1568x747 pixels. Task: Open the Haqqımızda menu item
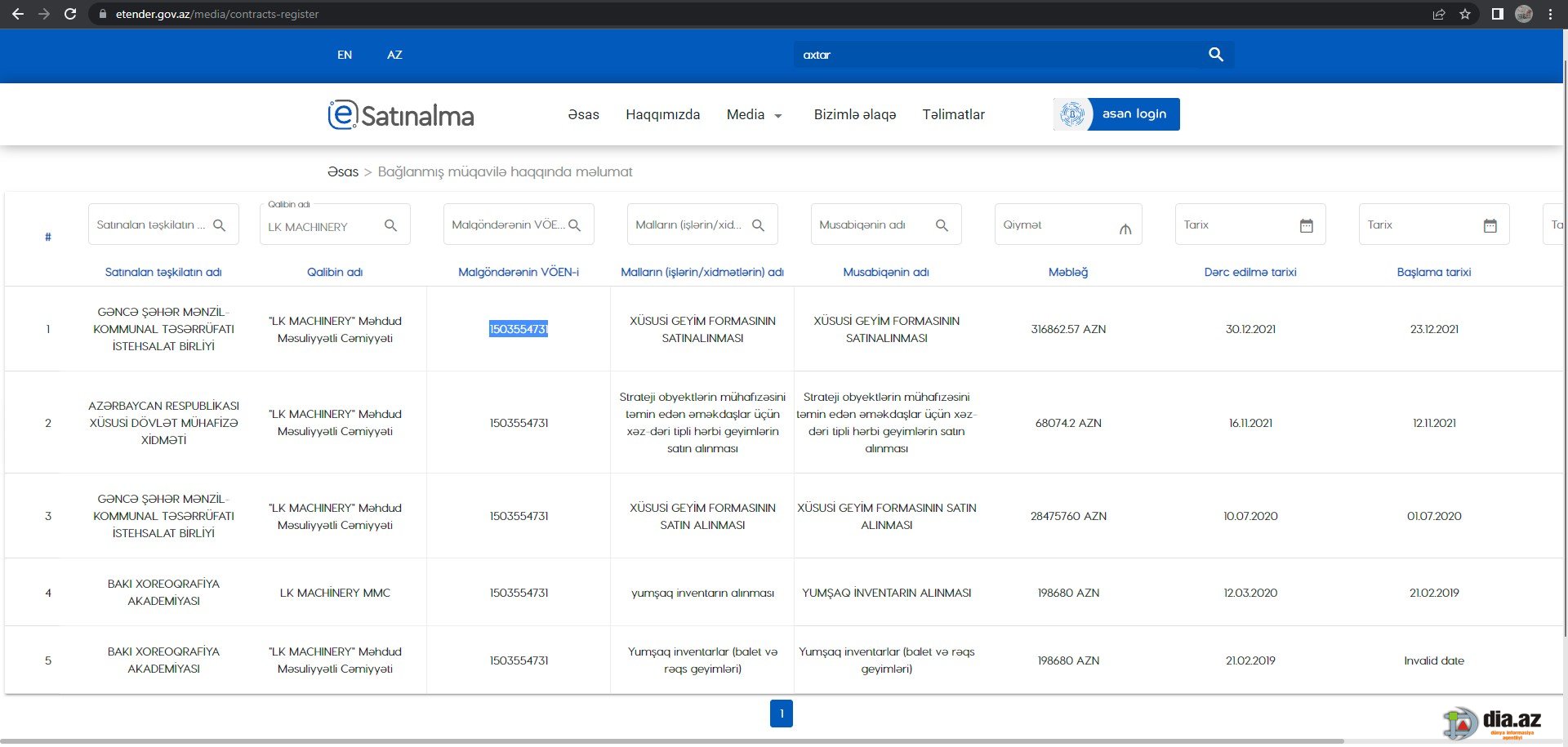(x=662, y=115)
